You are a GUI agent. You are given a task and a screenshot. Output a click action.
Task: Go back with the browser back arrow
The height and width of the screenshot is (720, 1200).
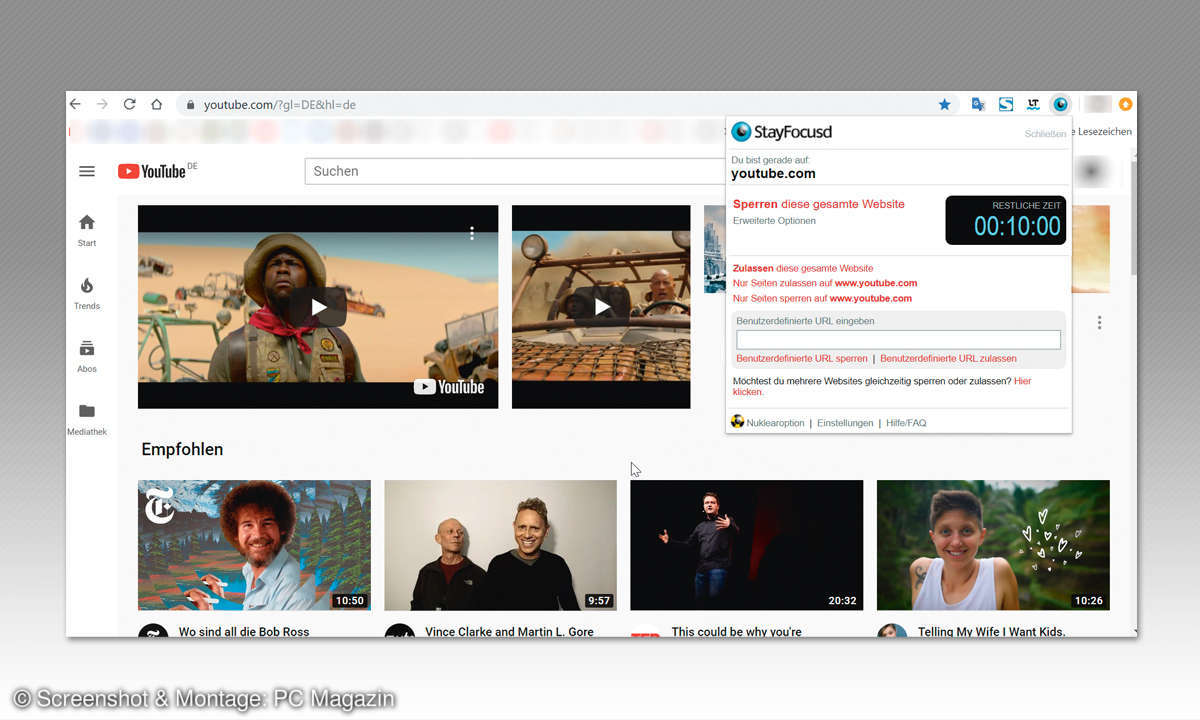(75, 104)
